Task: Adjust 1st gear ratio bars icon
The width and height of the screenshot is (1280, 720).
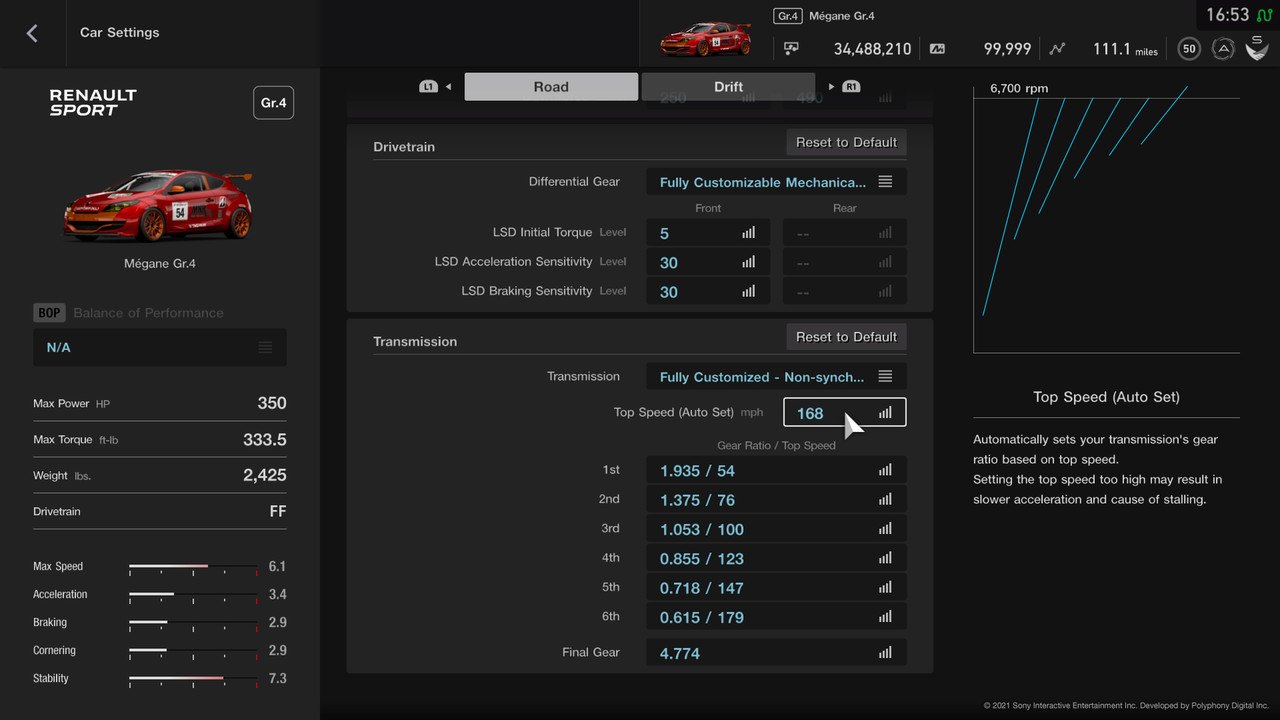Action: pyautogui.click(x=885, y=470)
